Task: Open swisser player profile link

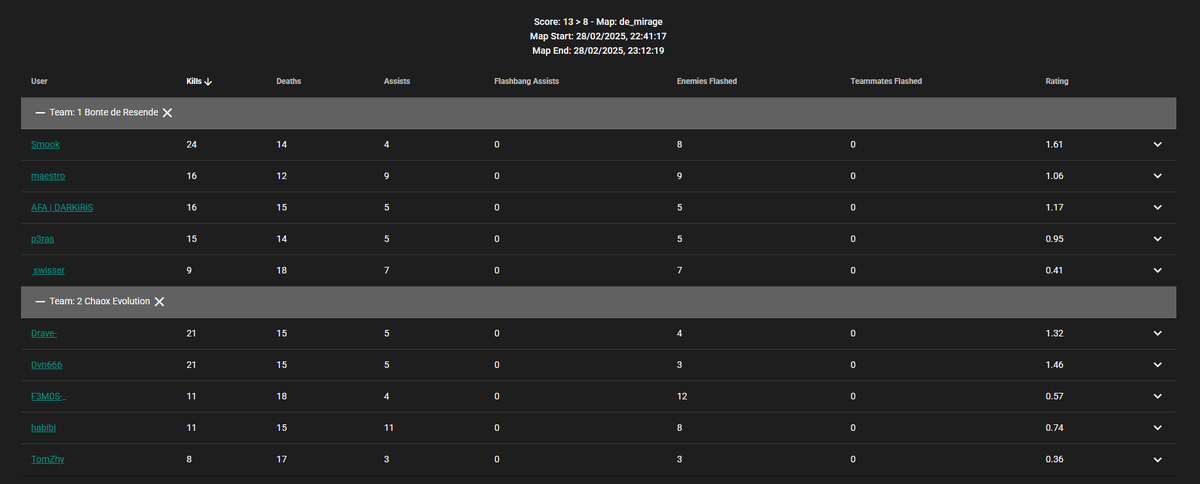Action: pos(49,270)
